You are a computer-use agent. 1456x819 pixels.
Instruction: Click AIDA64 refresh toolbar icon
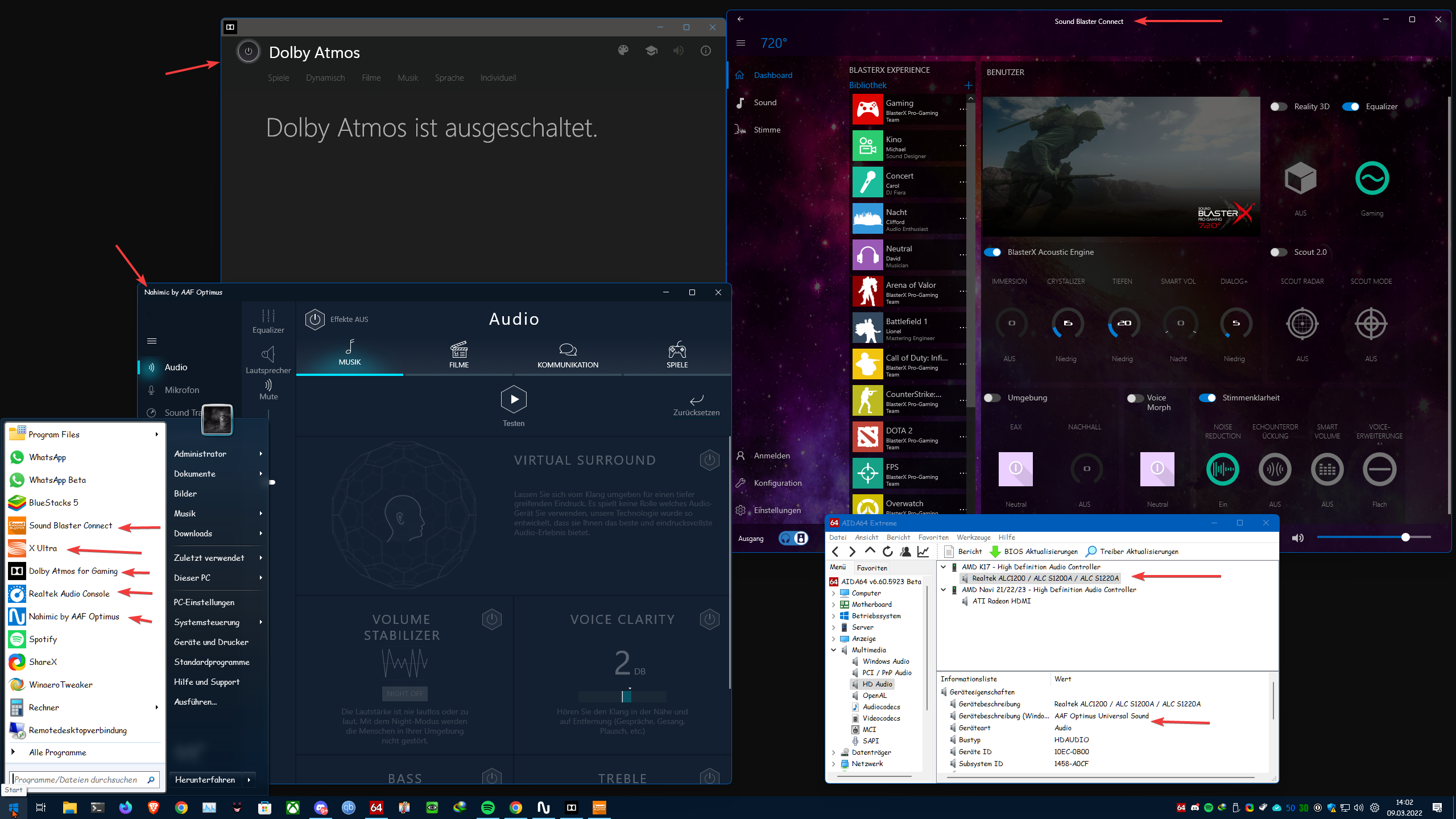click(887, 551)
